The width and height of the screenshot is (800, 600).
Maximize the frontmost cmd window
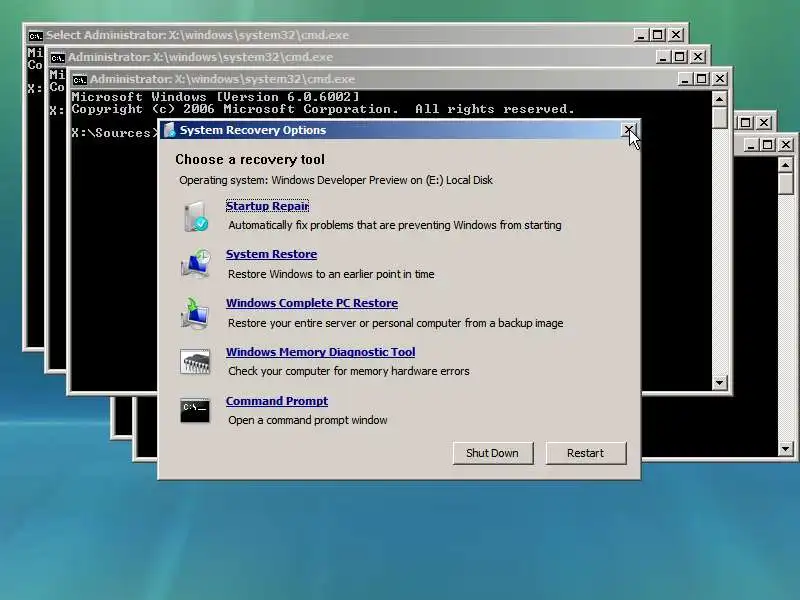tap(702, 79)
